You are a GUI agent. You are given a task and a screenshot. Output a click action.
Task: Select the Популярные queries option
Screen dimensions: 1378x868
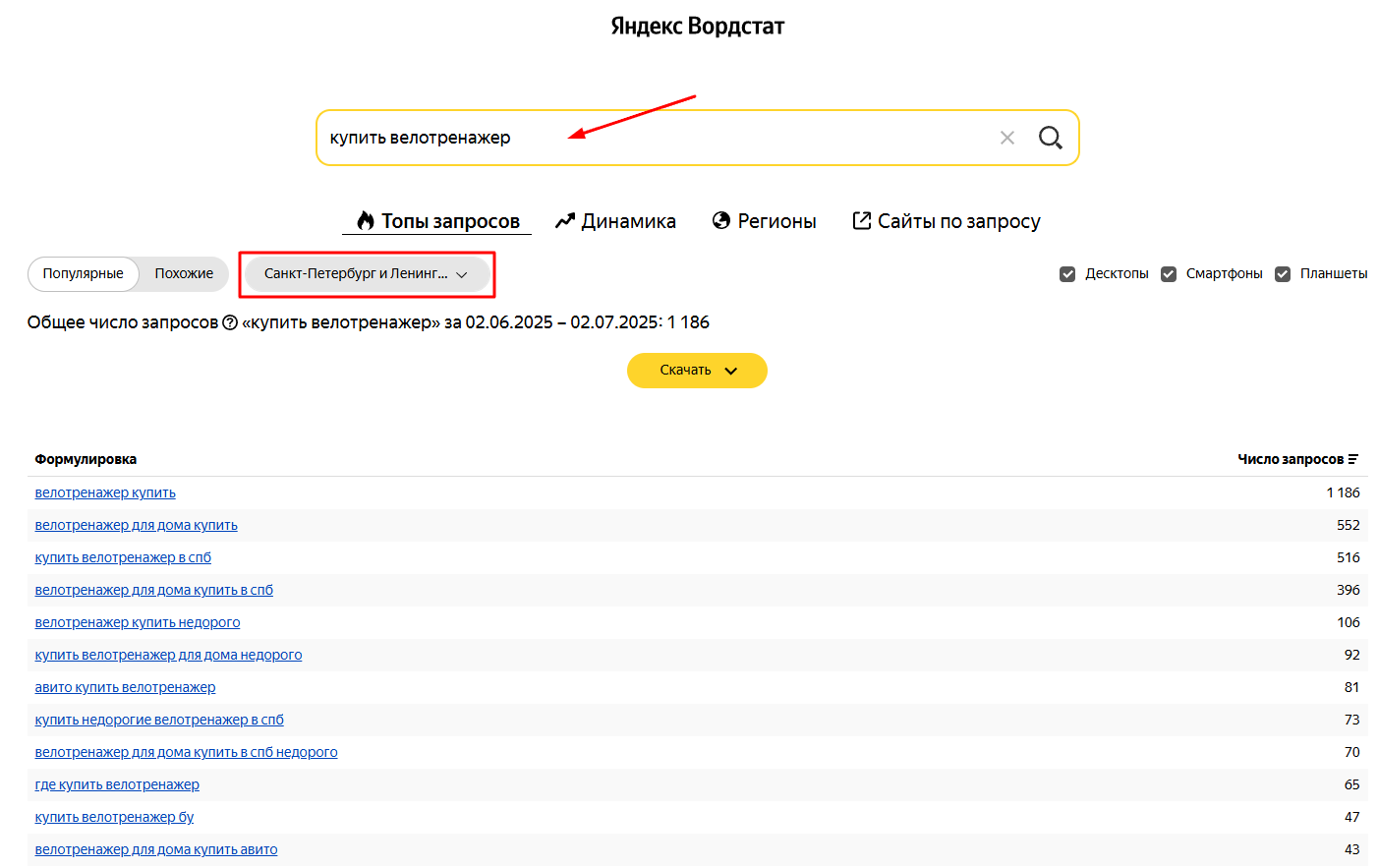pyautogui.click(x=84, y=274)
